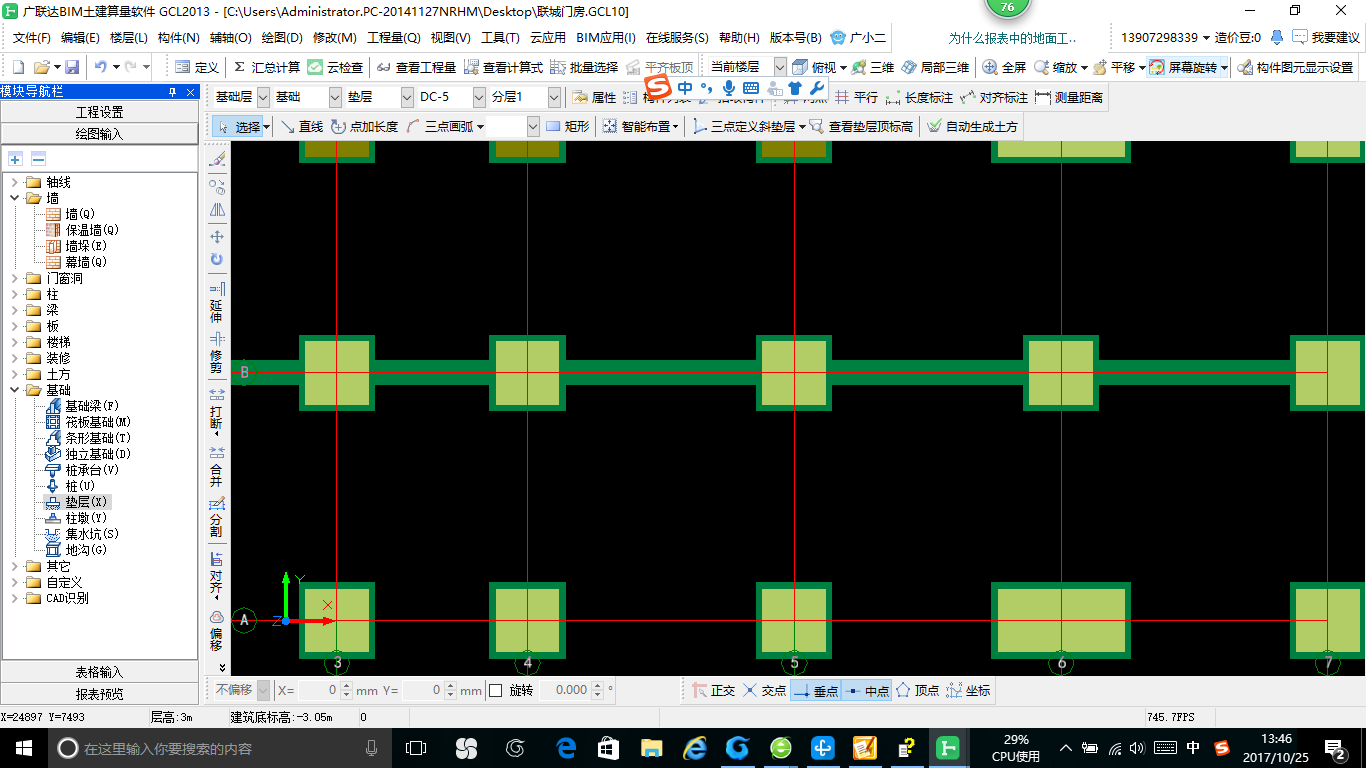The height and width of the screenshot is (768, 1366).
Task: Open 属性 properties panel
Action: 594,97
